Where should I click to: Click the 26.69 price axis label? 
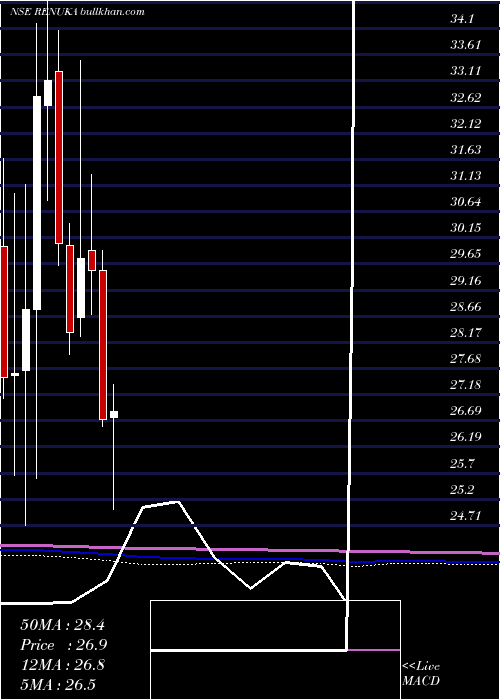466,411
